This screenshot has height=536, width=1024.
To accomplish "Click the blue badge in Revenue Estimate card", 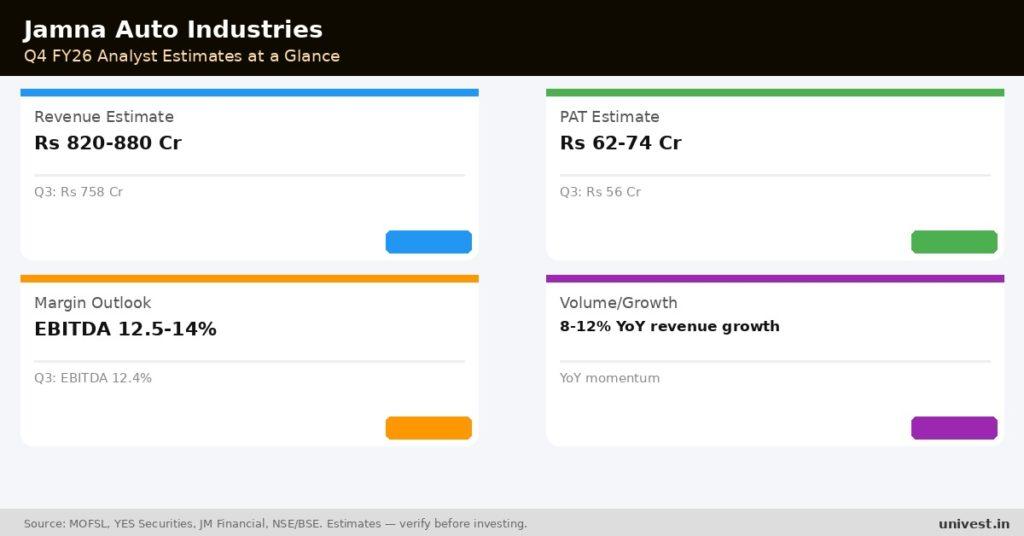I will point(428,242).
